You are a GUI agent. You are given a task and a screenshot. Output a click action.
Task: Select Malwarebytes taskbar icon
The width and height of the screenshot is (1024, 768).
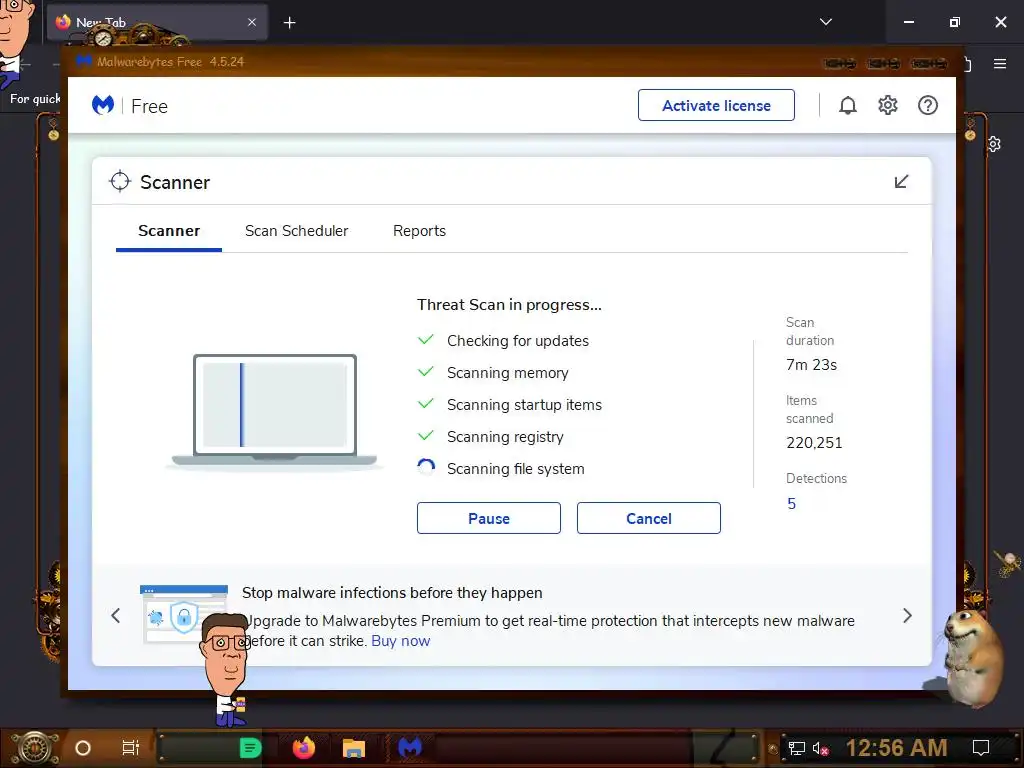click(x=409, y=747)
